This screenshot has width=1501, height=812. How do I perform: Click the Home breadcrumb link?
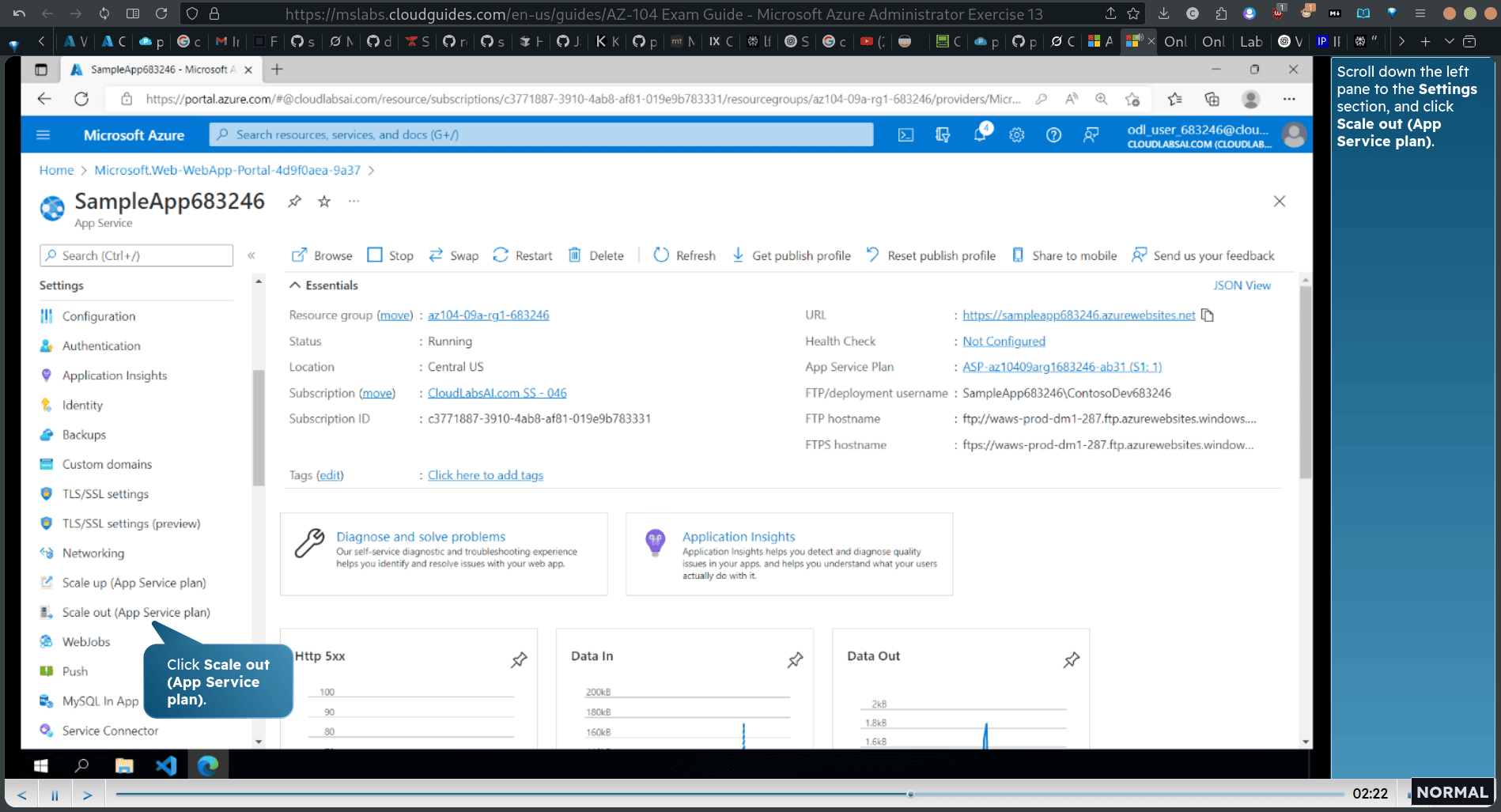pyautogui.click(x=56, y=170)
